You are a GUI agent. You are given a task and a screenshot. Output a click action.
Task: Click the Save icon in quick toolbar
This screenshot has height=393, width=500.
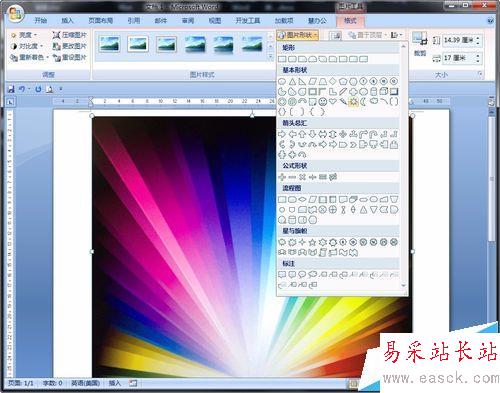point(11,89)
